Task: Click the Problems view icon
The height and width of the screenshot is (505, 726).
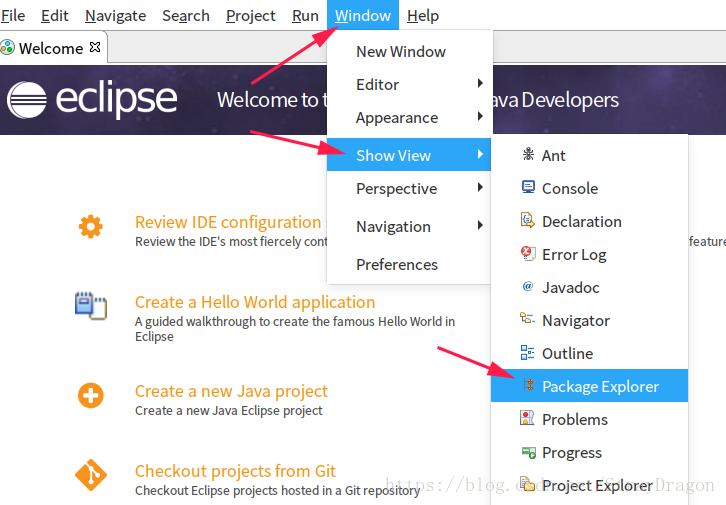Action: point(527,418)
